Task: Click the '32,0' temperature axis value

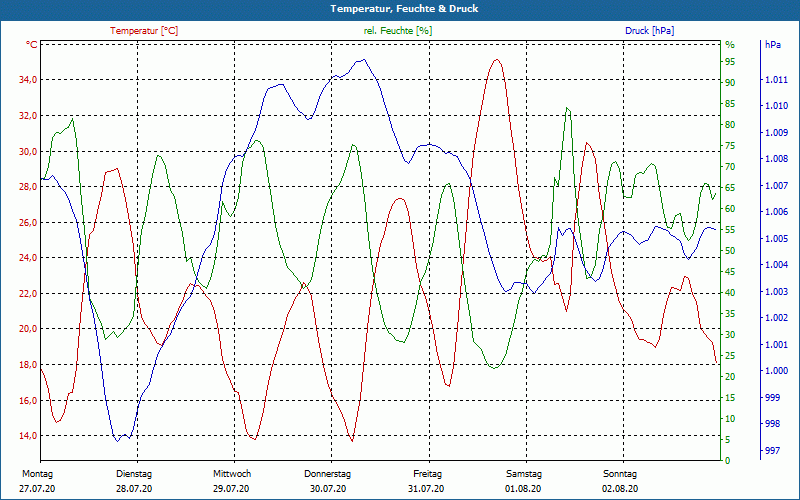Action: [29, 115]
